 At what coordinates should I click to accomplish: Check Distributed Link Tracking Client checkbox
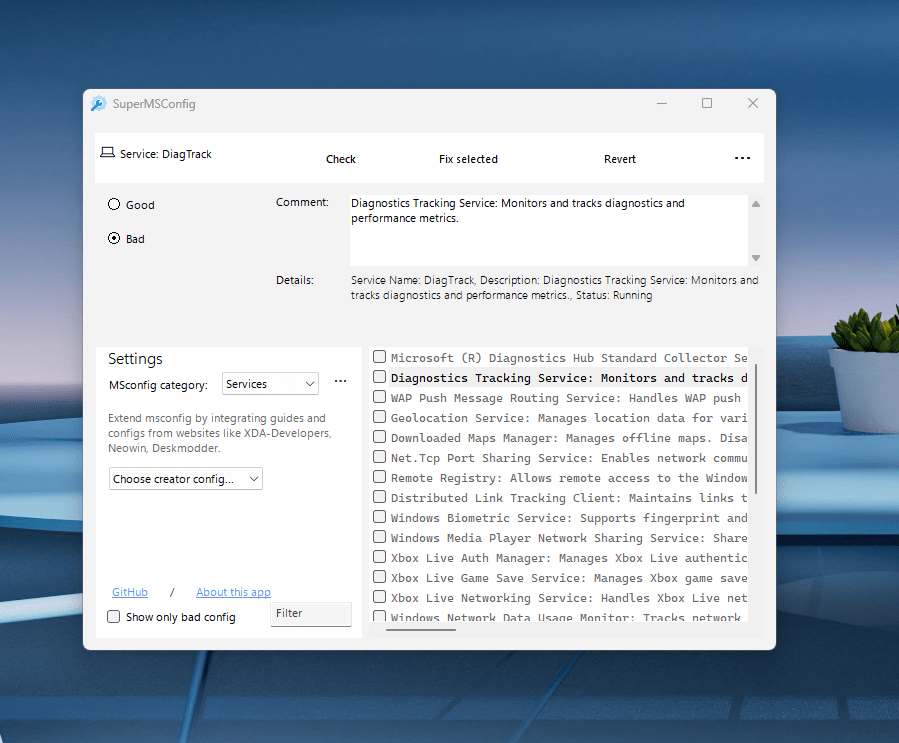pyautogui.click(x=379, y=496)
